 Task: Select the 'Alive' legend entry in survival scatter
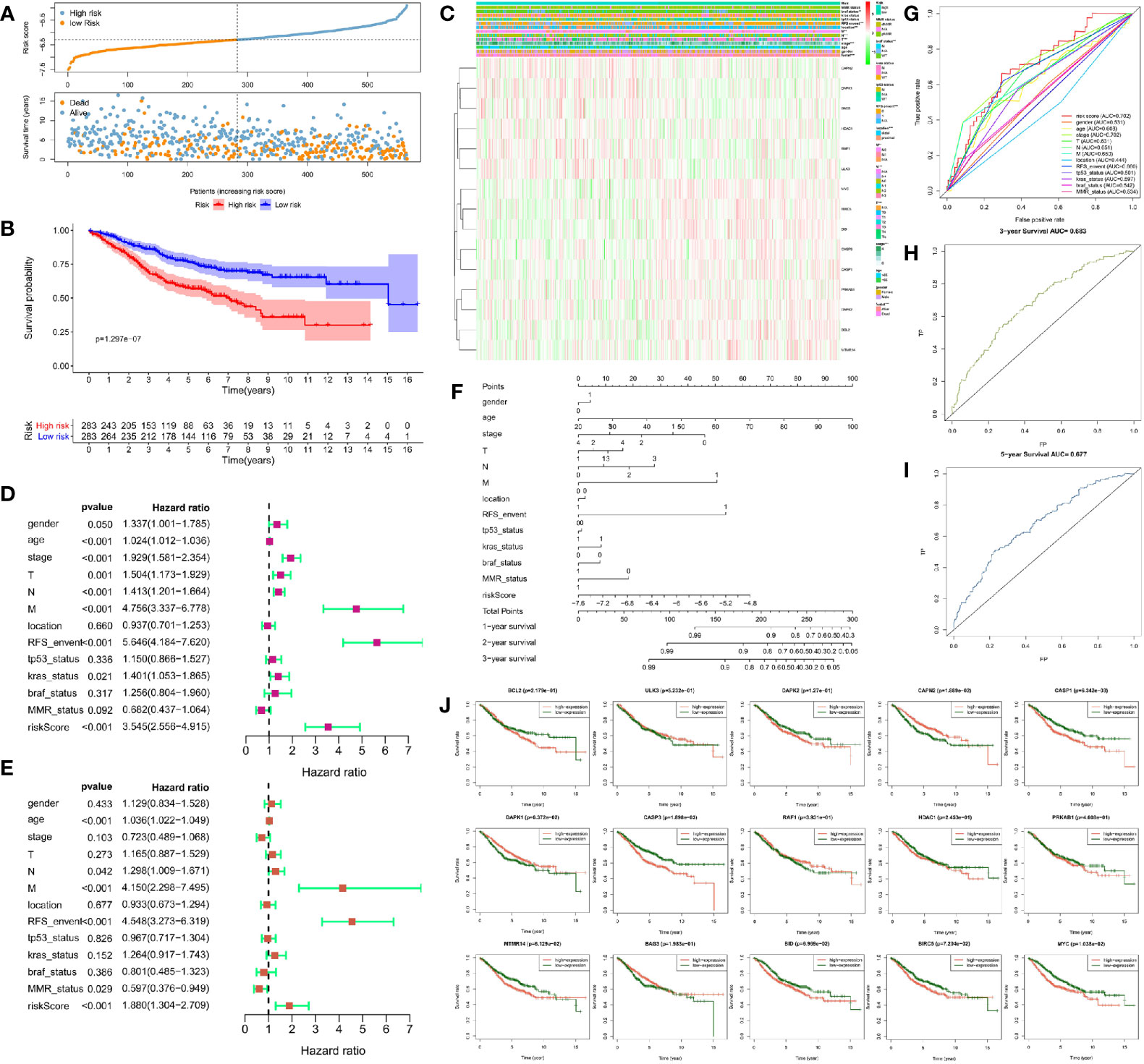73,113
